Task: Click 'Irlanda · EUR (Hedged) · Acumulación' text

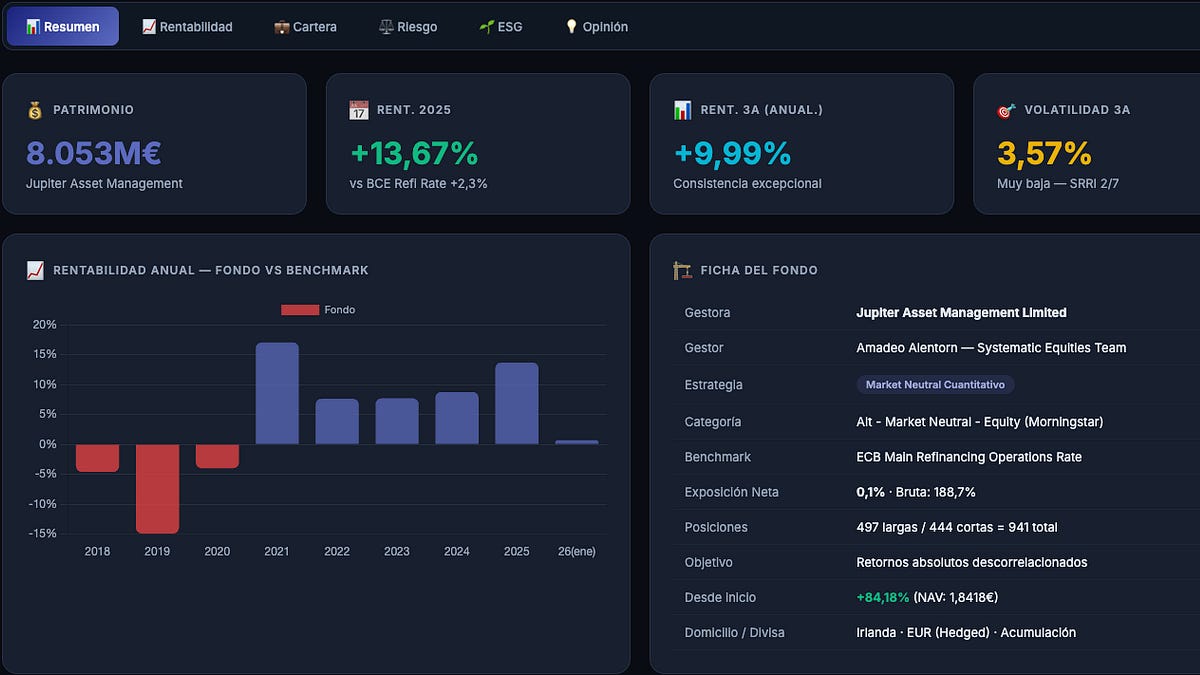Action: click(966, 632)
